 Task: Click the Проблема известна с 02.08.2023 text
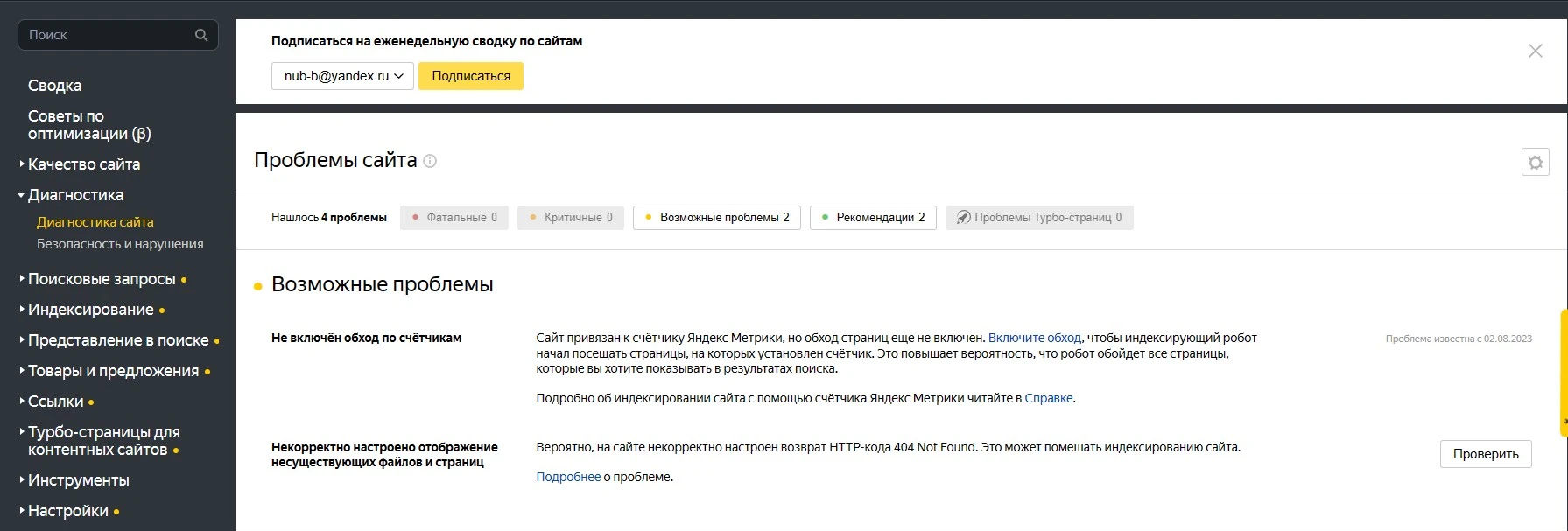click(x=1459, y=339)
